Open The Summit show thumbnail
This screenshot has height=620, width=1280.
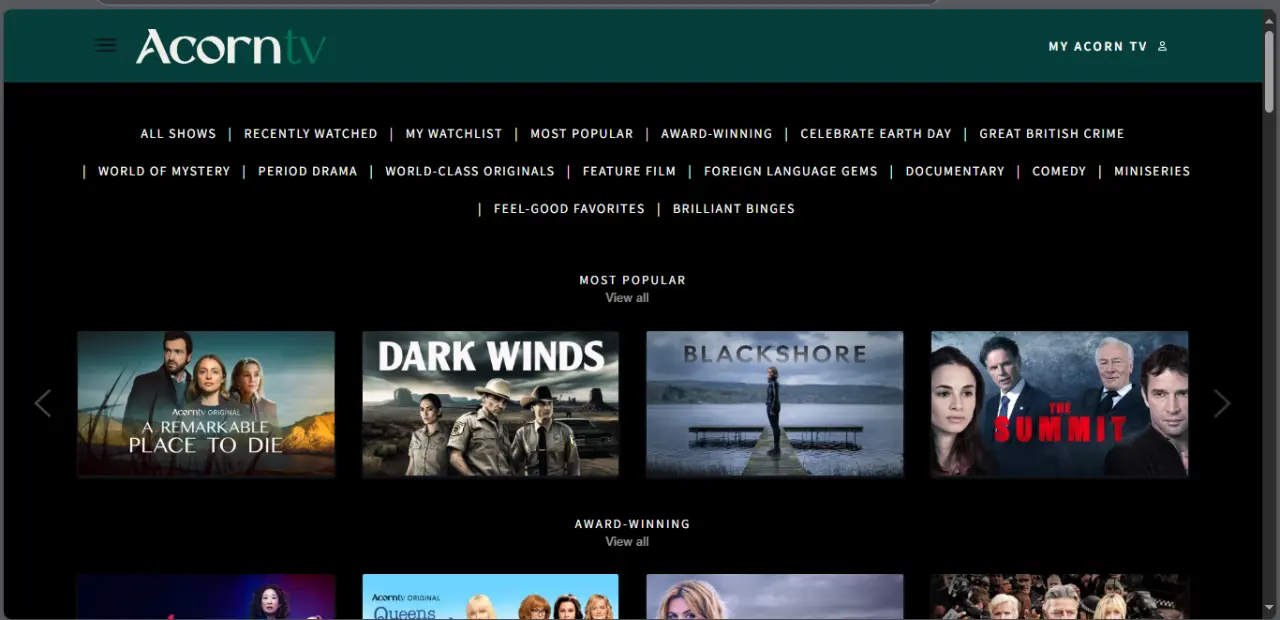1060,404
